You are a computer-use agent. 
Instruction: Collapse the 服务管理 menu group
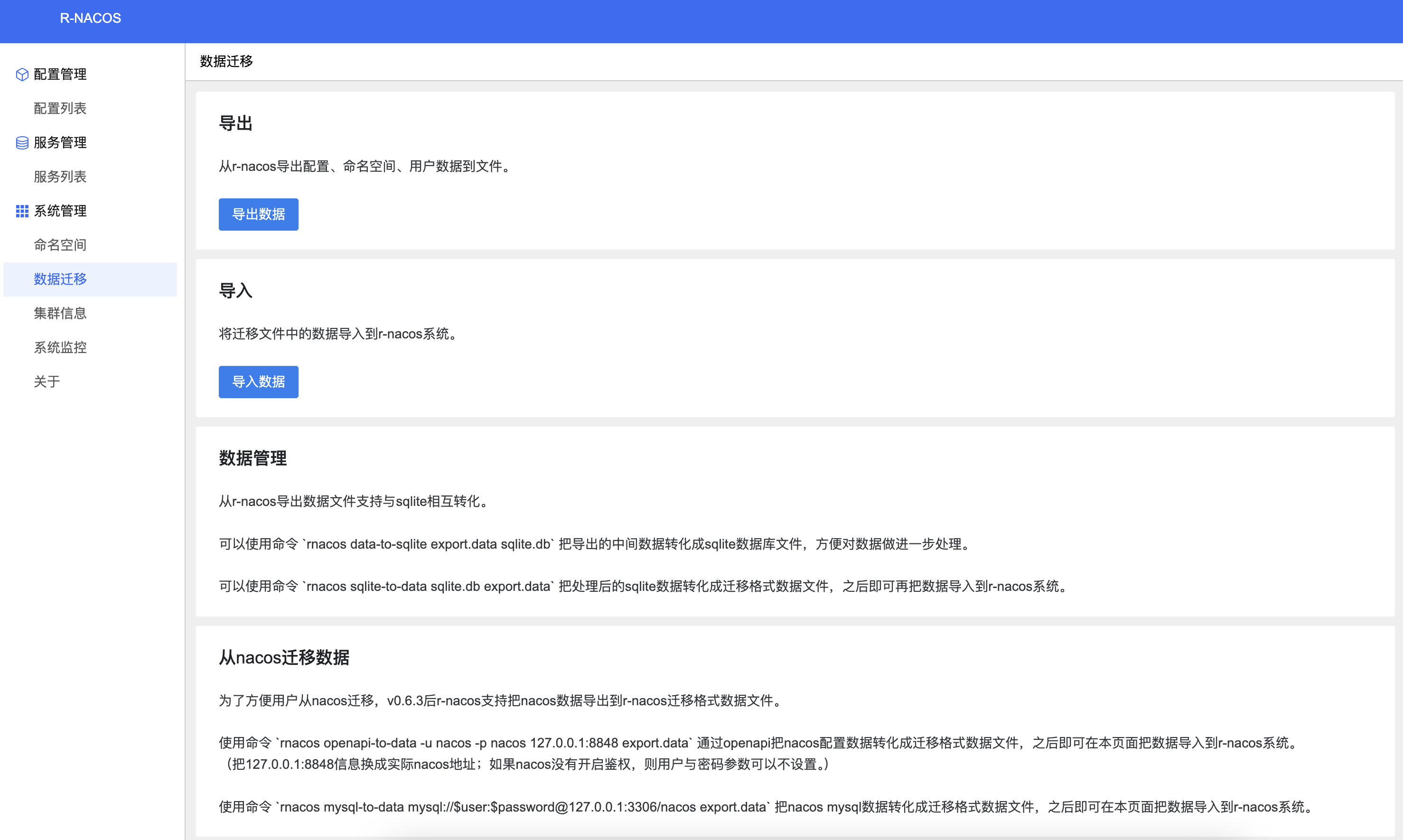click(x=60, y=143)
